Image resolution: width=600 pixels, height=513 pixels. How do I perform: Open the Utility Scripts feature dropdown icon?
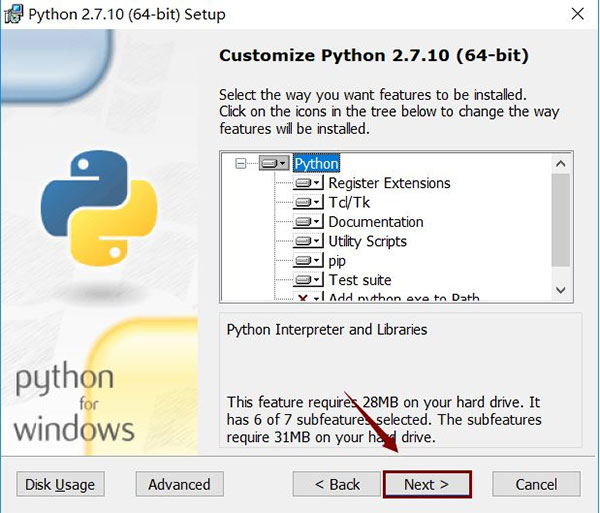click(308, 241)
